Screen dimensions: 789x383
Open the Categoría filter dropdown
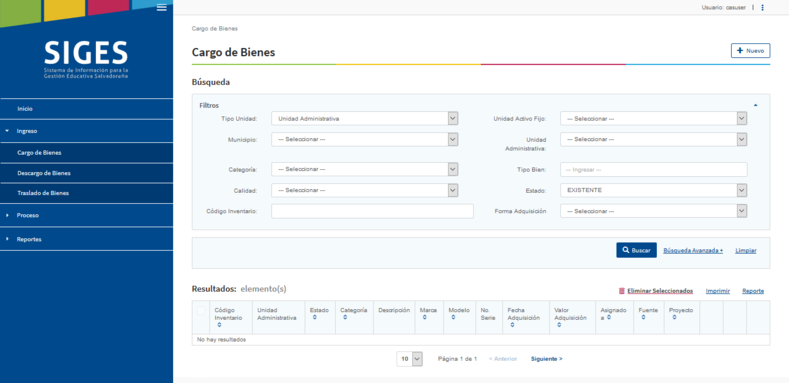(x=364, y=170)
